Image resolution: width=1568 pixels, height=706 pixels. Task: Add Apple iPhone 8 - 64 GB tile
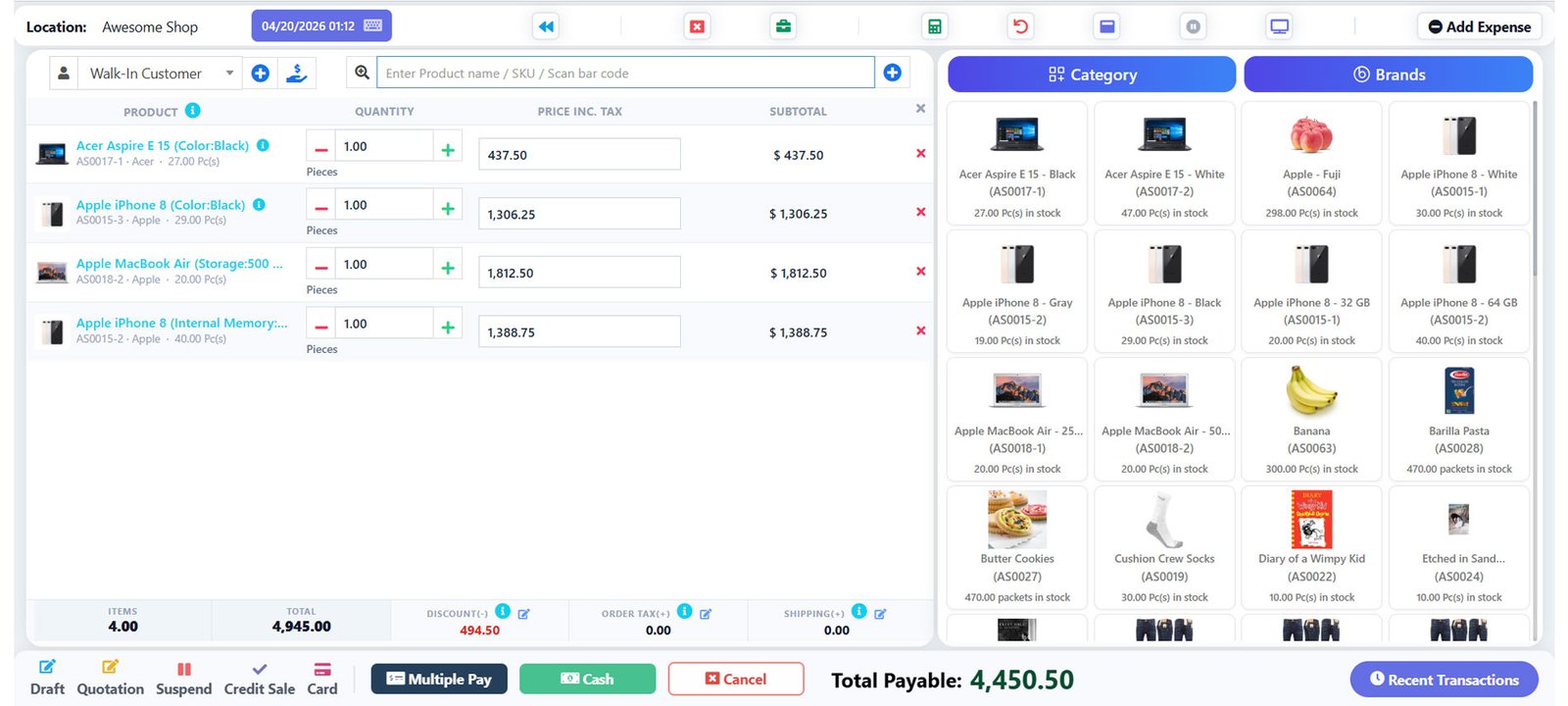coord(1459,291)
